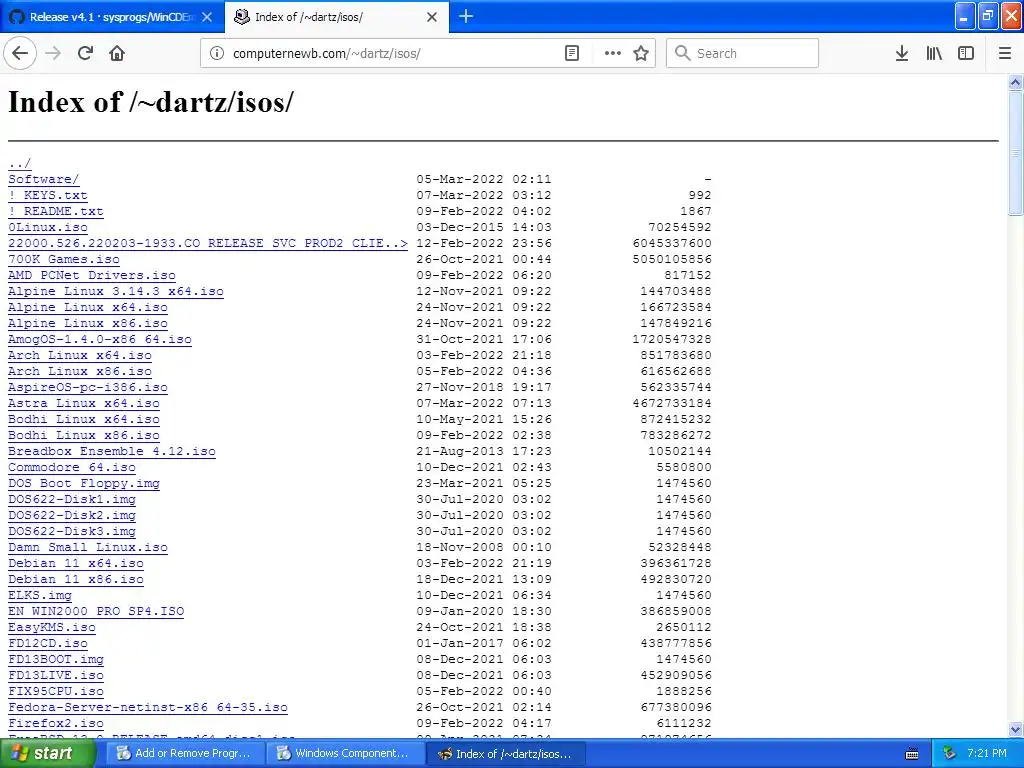Download Alpine Linux x86.iso
This screenshot has width=1024, height=768.
pos(88,323)
